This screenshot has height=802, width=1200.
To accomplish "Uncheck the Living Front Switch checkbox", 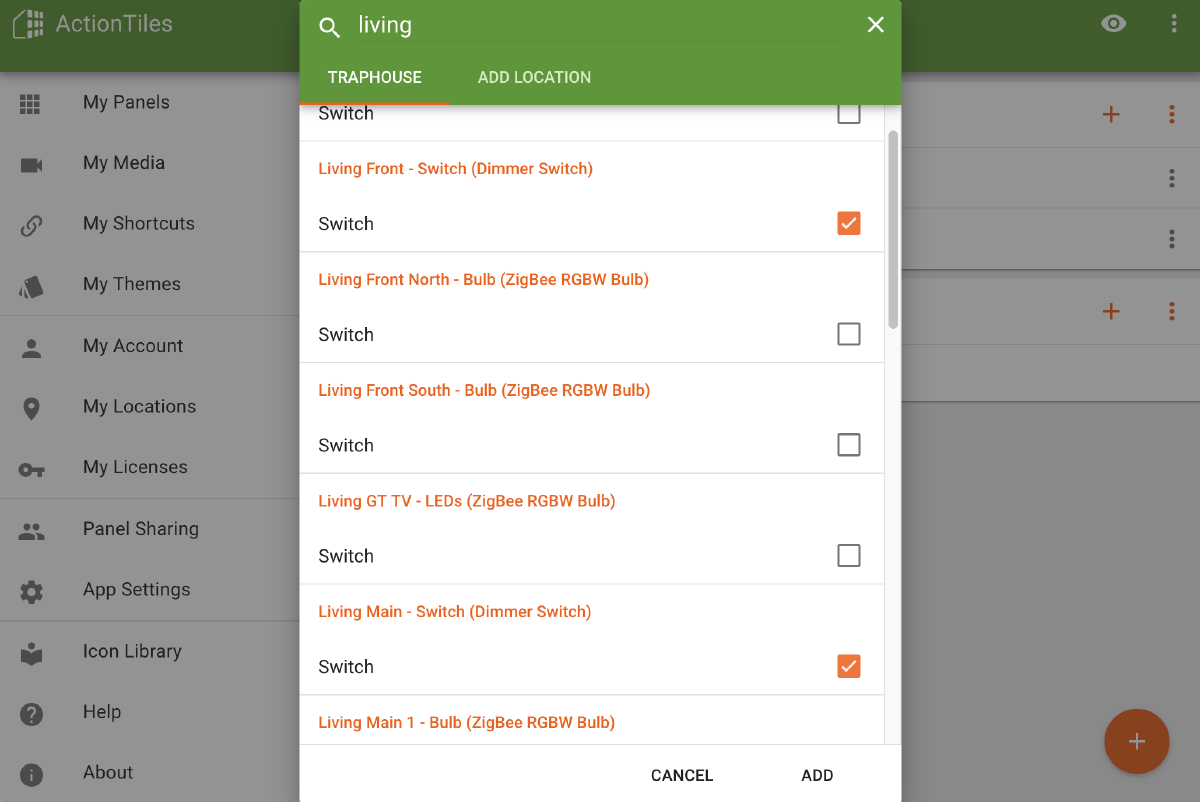I will tap(848, 223).
